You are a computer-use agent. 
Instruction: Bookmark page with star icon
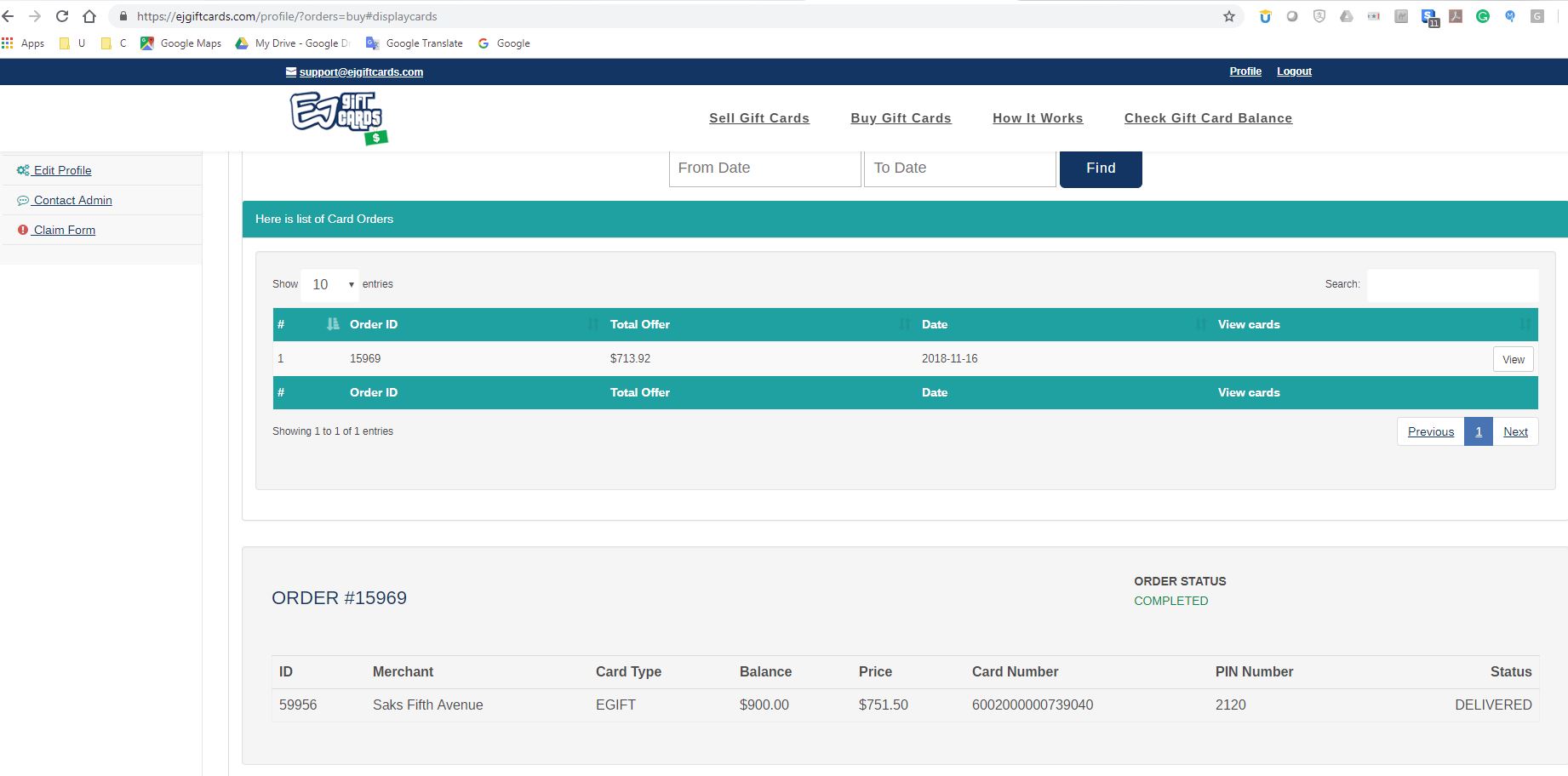(1228, 16)
